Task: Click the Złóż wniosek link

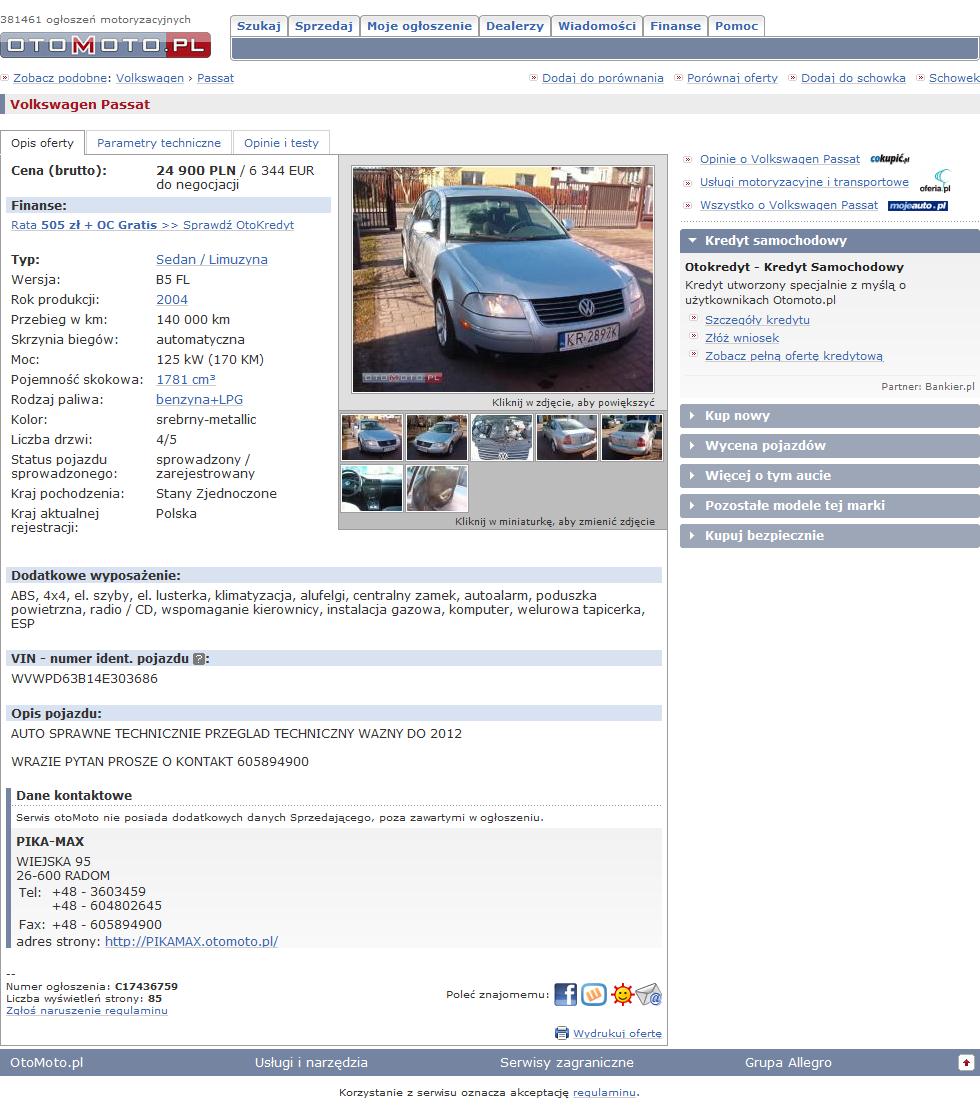Action: [x=742, y=337]
